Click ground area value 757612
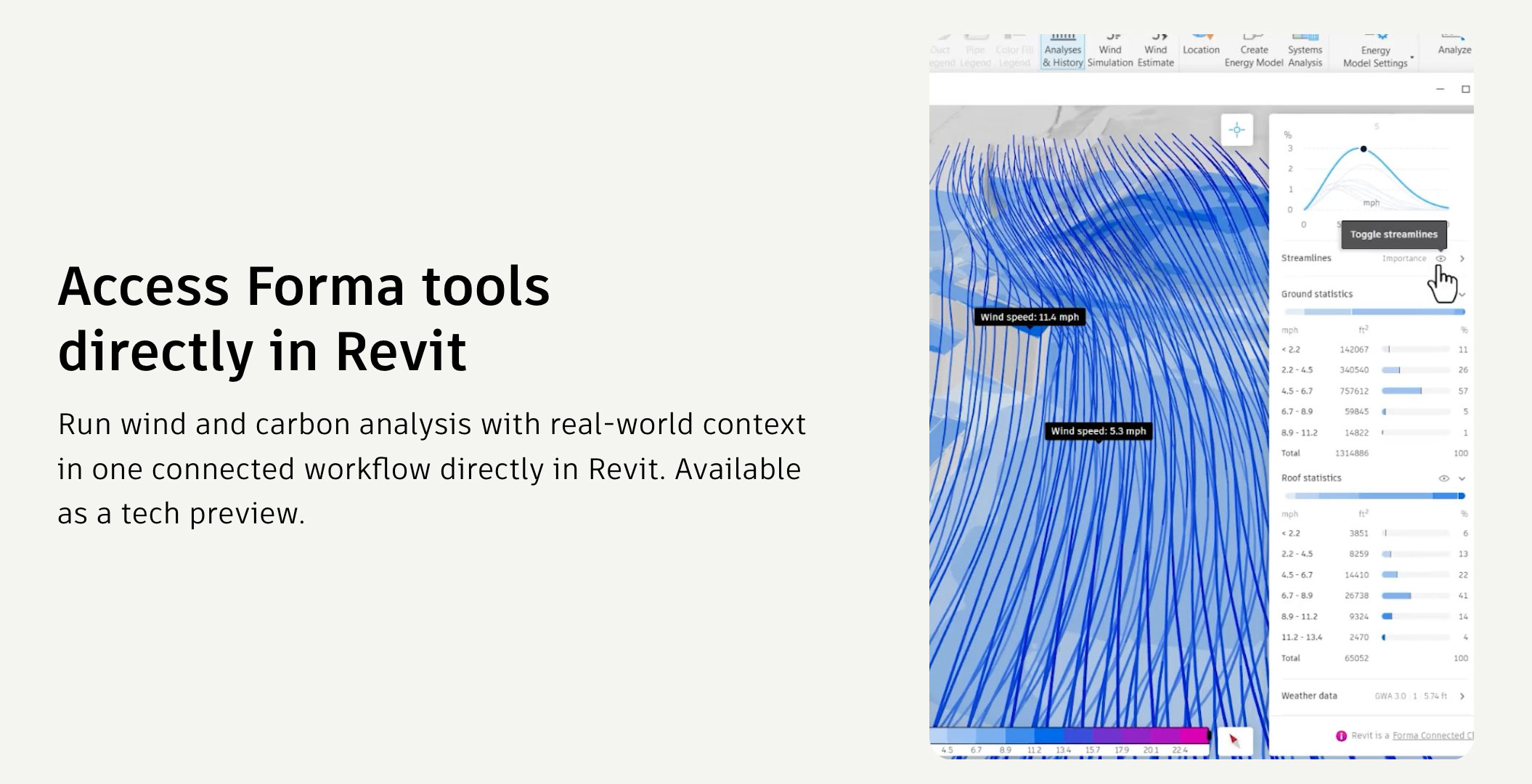 (1354, 391)
